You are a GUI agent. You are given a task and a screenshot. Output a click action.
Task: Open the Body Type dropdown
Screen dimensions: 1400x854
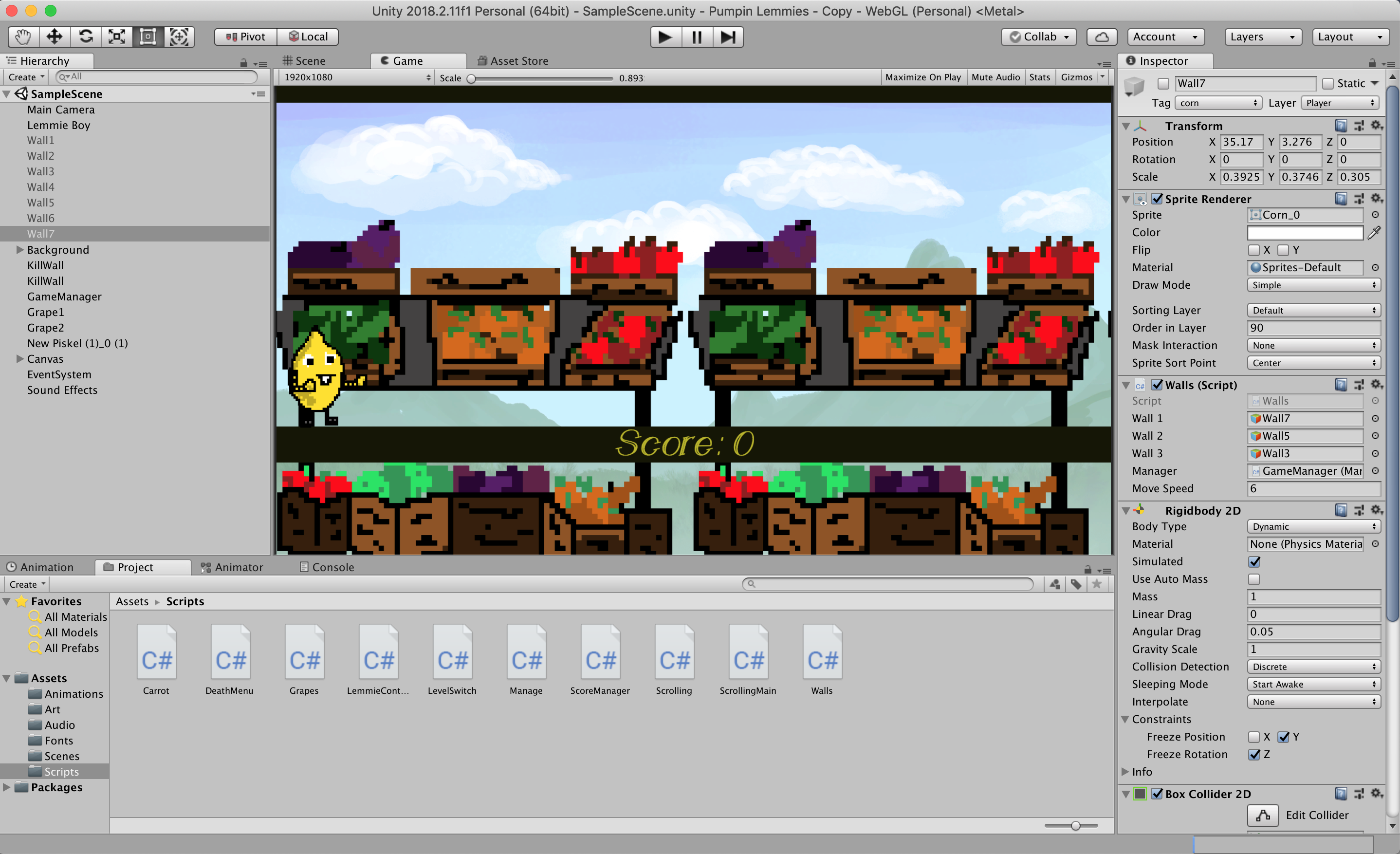[1314, 527]
